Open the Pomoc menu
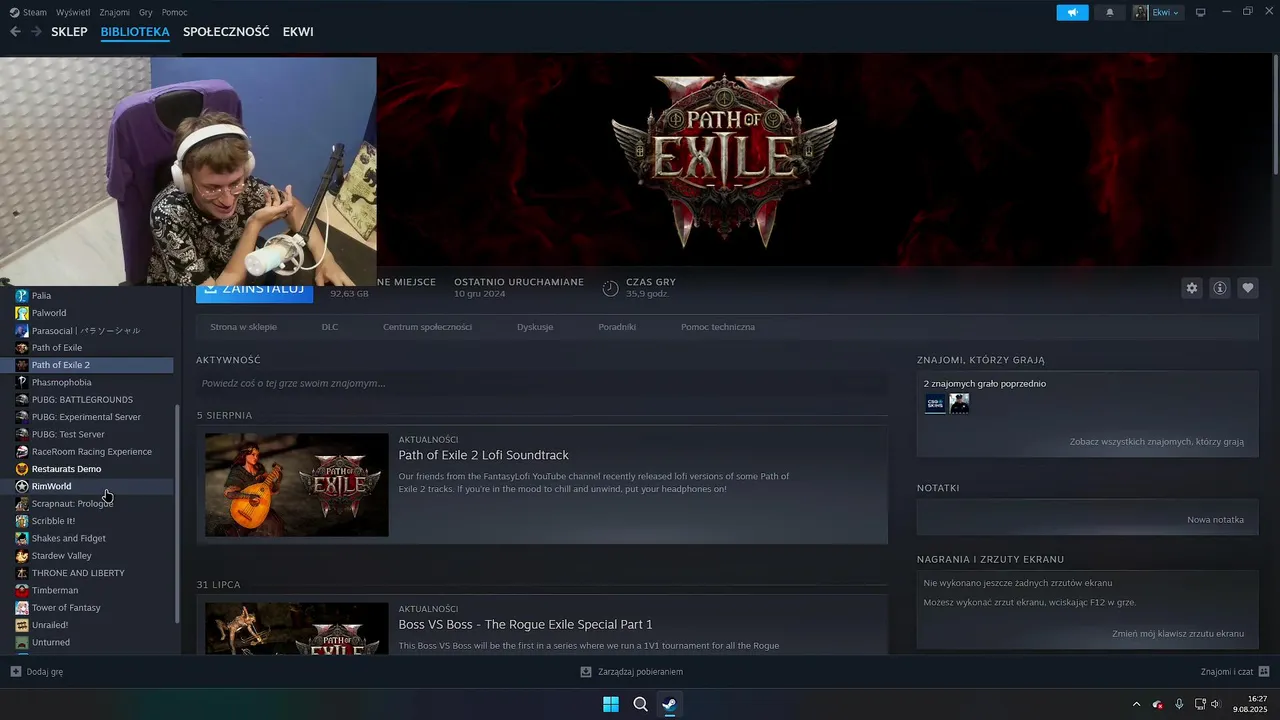The image size is (1280, 720). click(x=174, y=13)
